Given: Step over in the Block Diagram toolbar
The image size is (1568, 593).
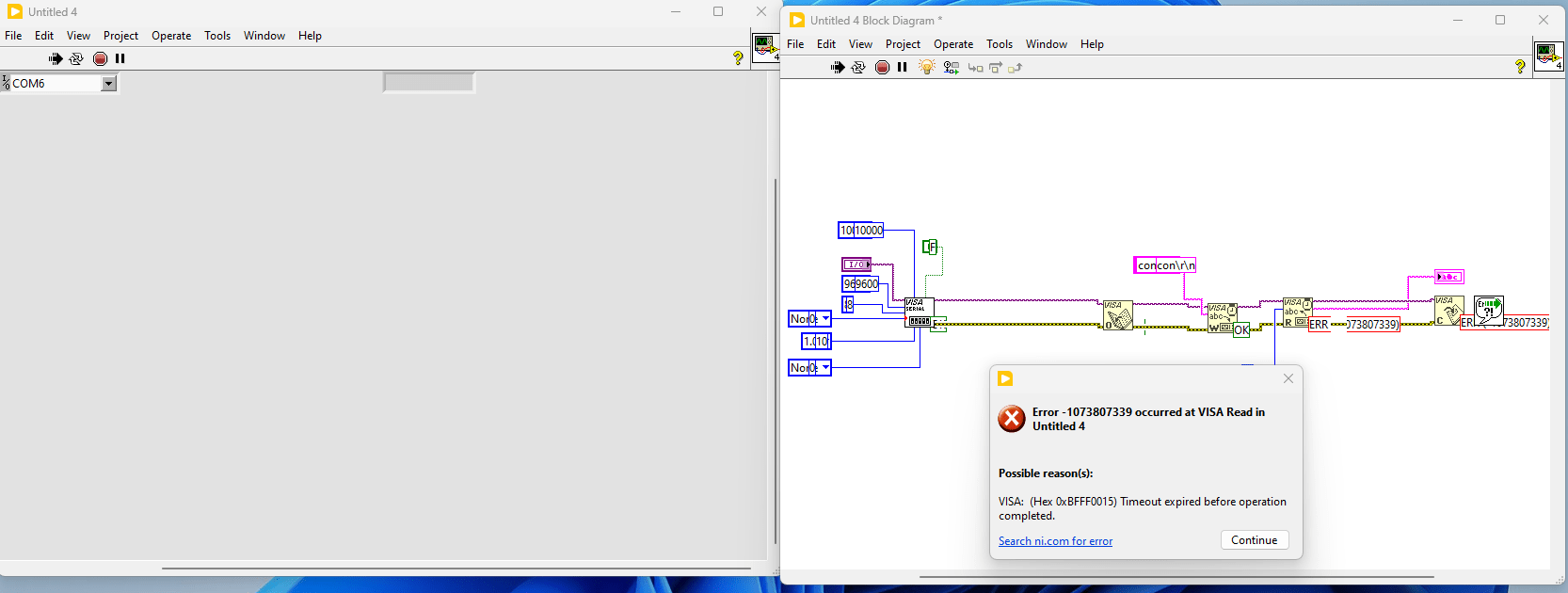Looking at the screenshot, I should [995, 68].
